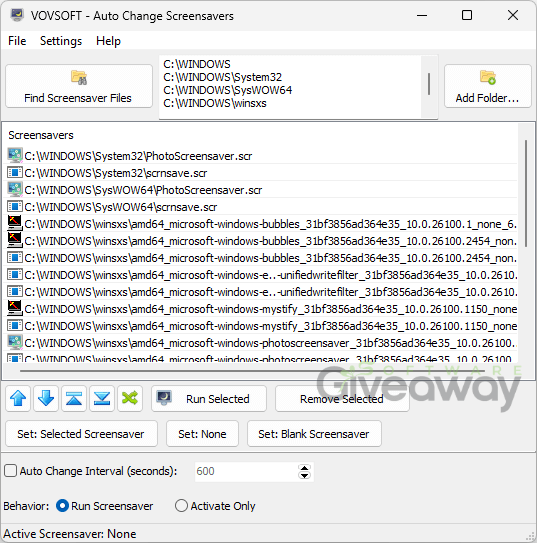Screen dimensions: 537x543
Task: Select C:\WINDOWS\SysWOW64 folder entry
Action: click(227, 90)
